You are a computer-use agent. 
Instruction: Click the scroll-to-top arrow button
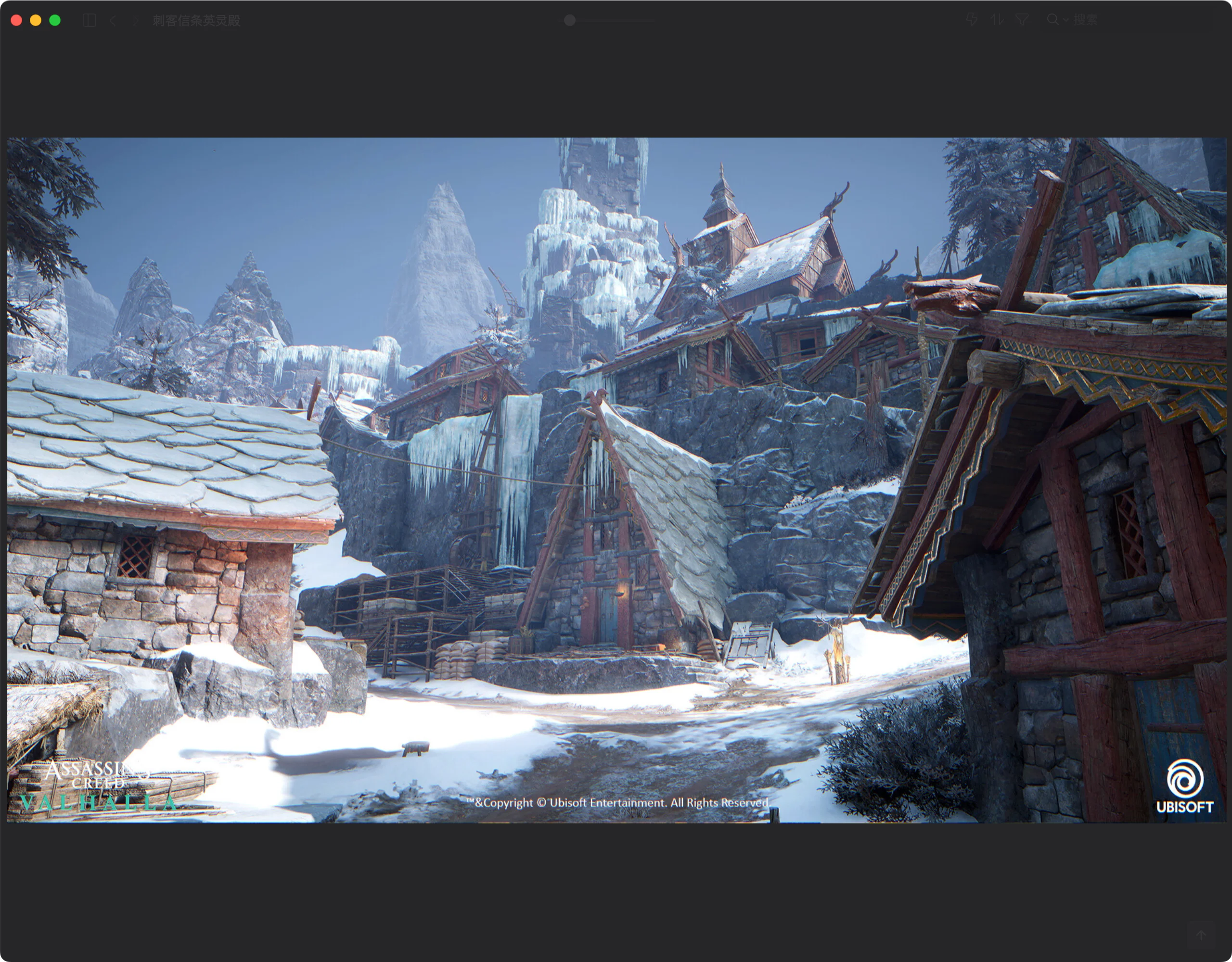[1201, 935]
